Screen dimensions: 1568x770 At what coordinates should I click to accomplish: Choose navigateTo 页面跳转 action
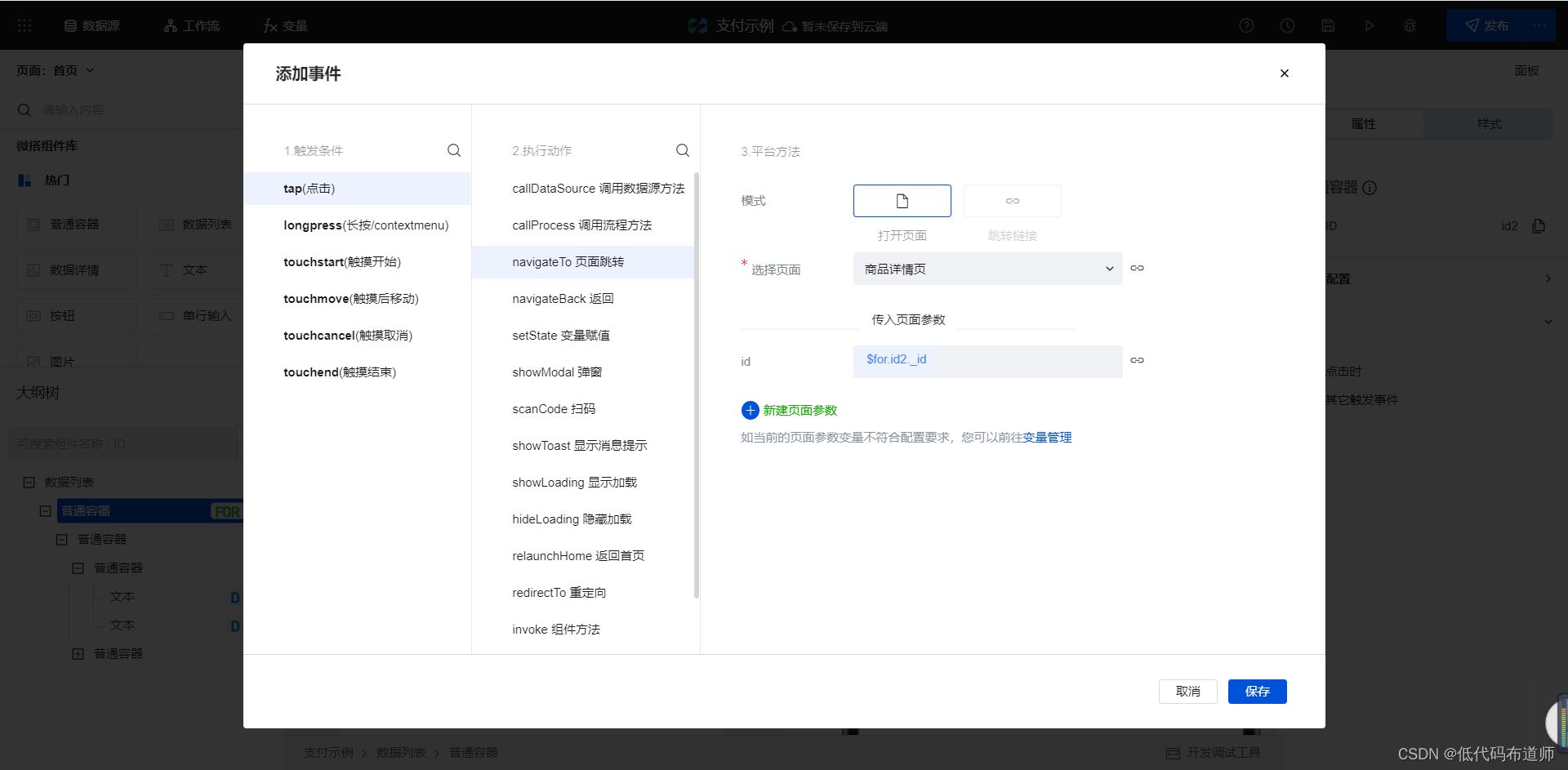(x=582, y=262)
